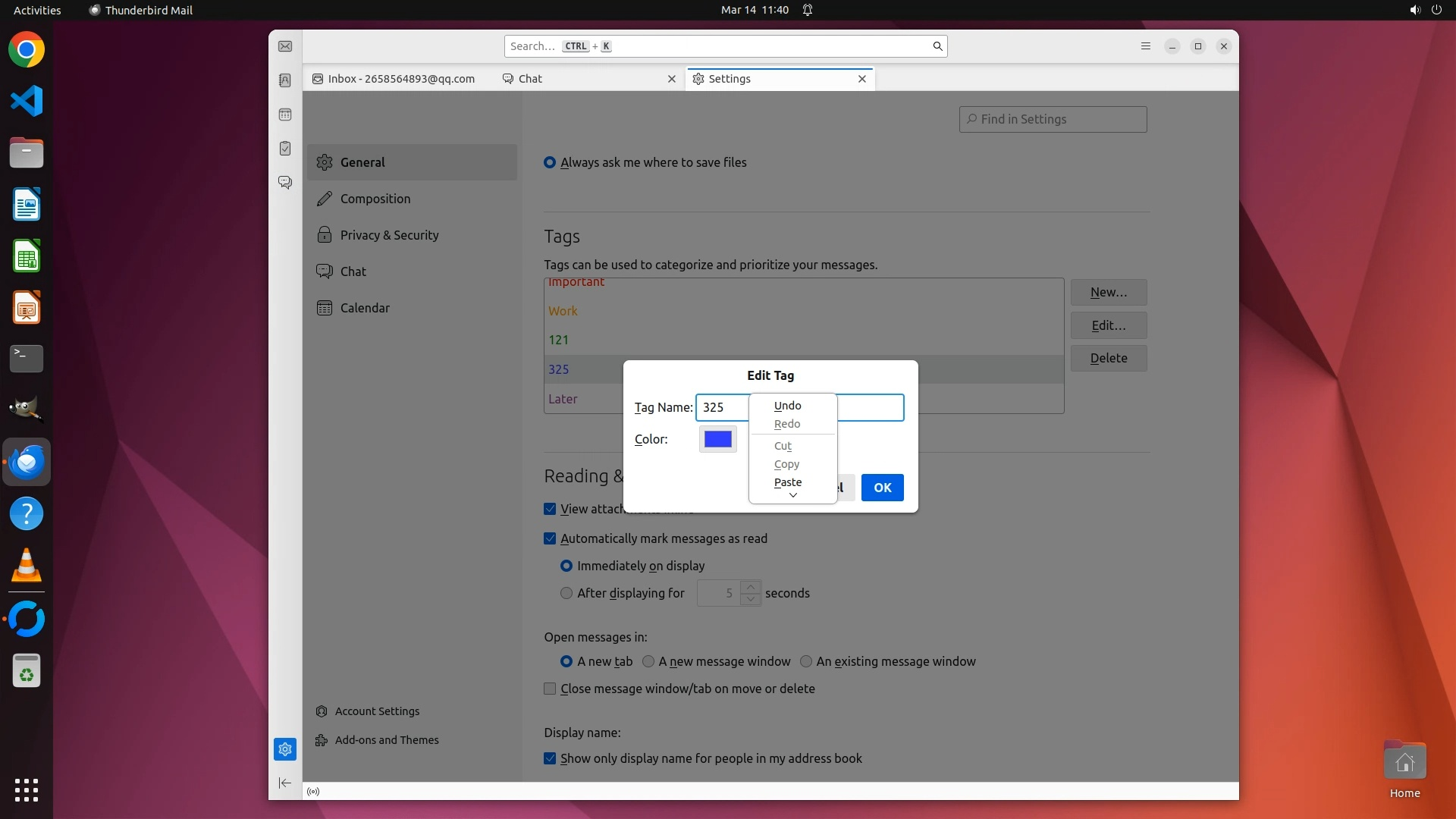Open the Address Book space icon

point(285,80)
